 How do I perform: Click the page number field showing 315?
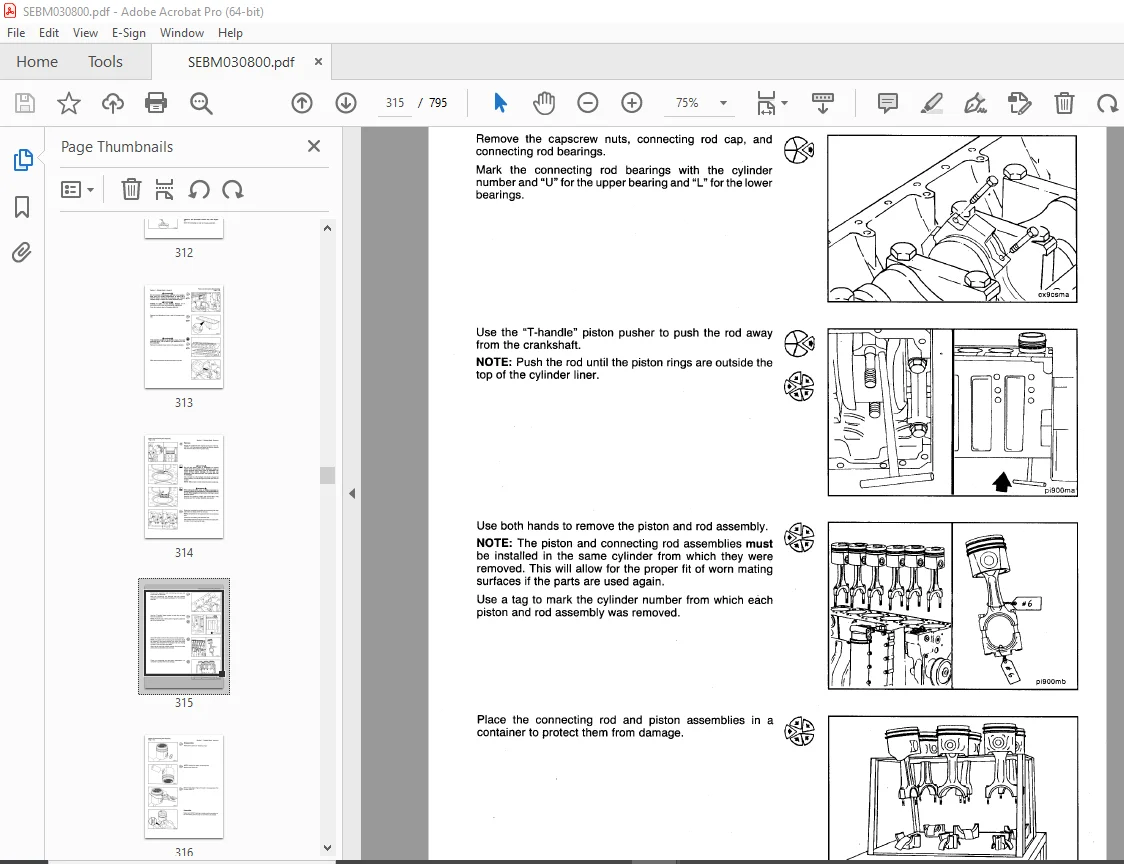coord(395,103)
